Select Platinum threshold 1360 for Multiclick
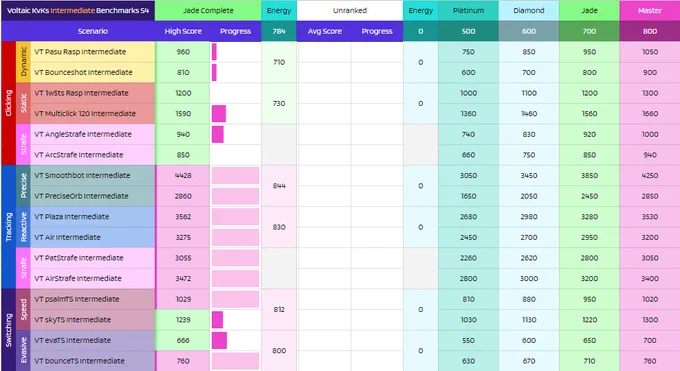 coord(468,114)
